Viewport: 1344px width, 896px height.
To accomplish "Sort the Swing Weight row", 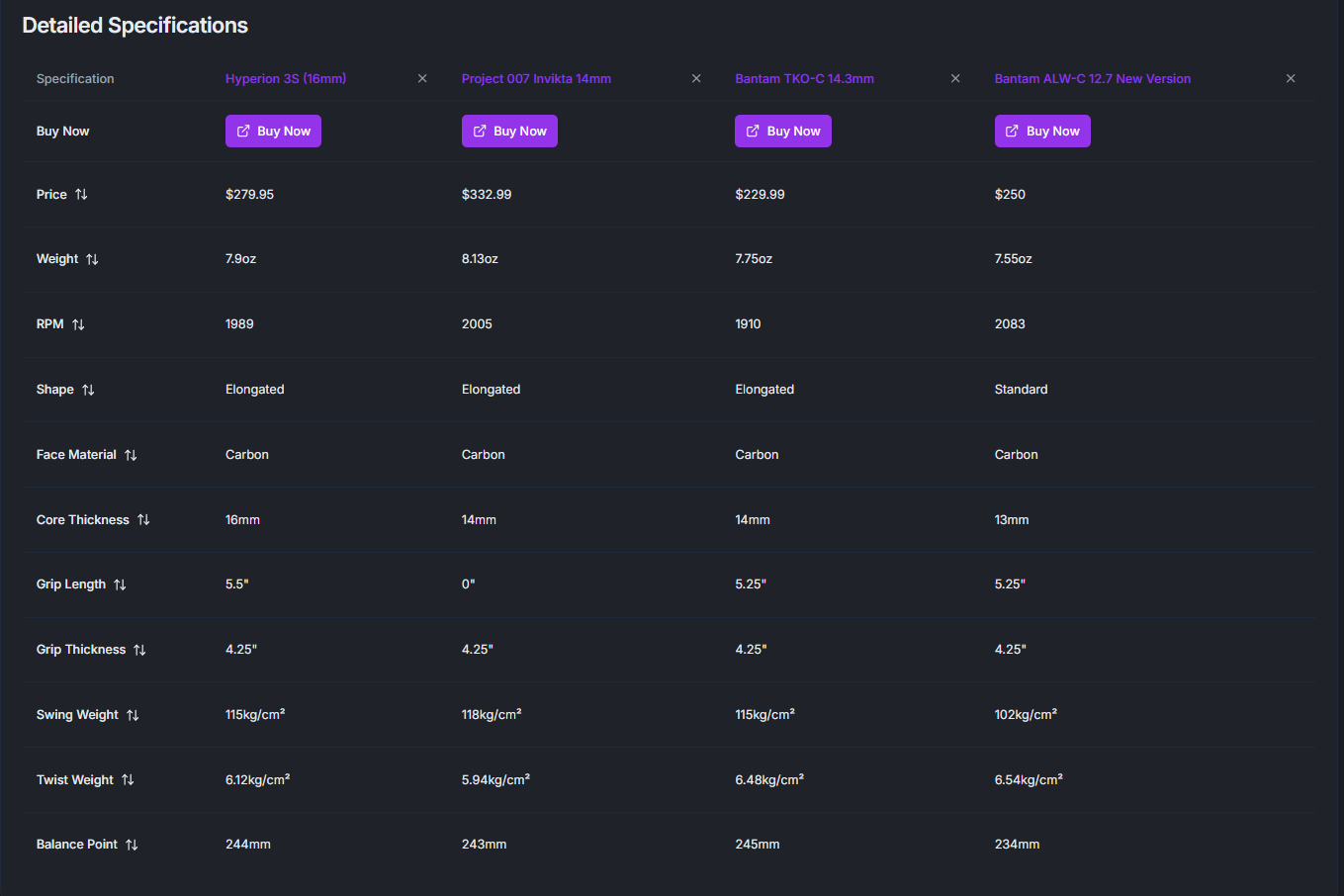I will (133, 714).
